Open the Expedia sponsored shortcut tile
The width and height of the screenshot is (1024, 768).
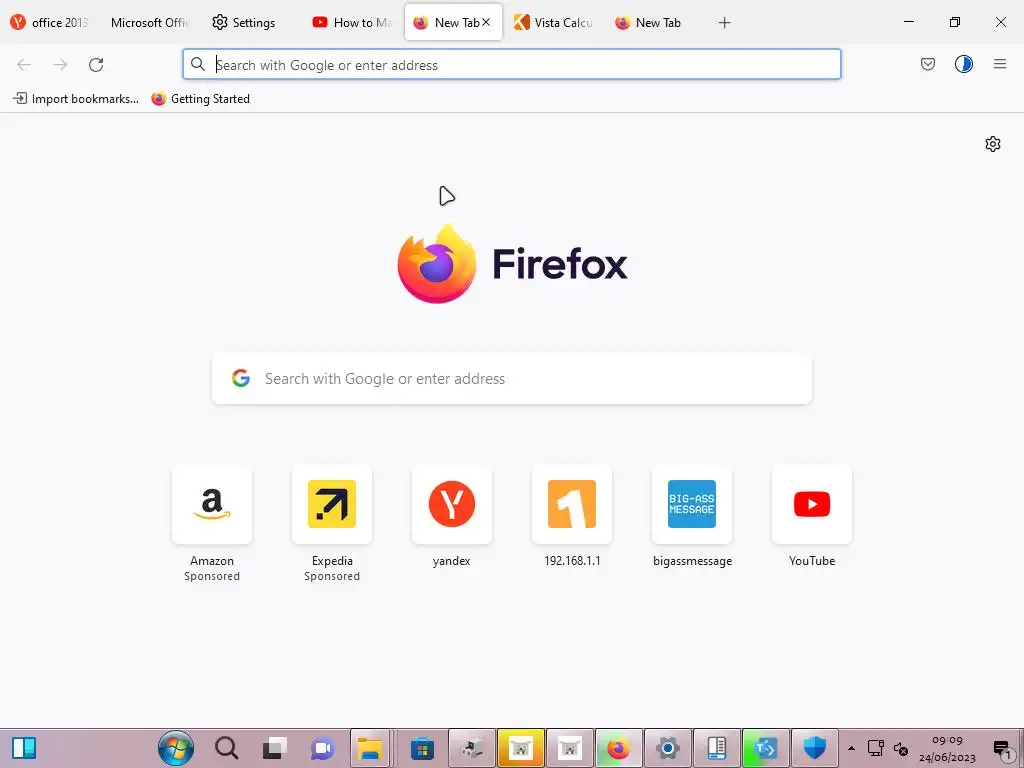332,504
